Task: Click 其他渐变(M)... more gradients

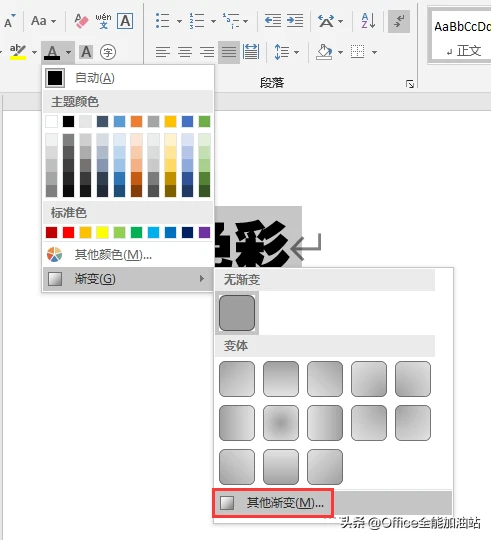Action: tap(273, 503)
